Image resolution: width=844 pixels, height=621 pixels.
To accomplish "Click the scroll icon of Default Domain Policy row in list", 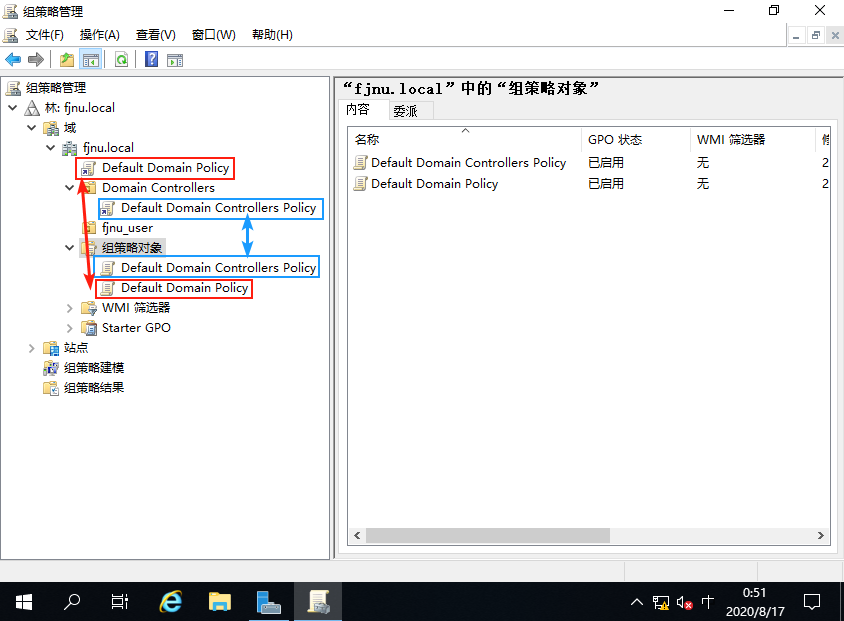I will (361, 184).
